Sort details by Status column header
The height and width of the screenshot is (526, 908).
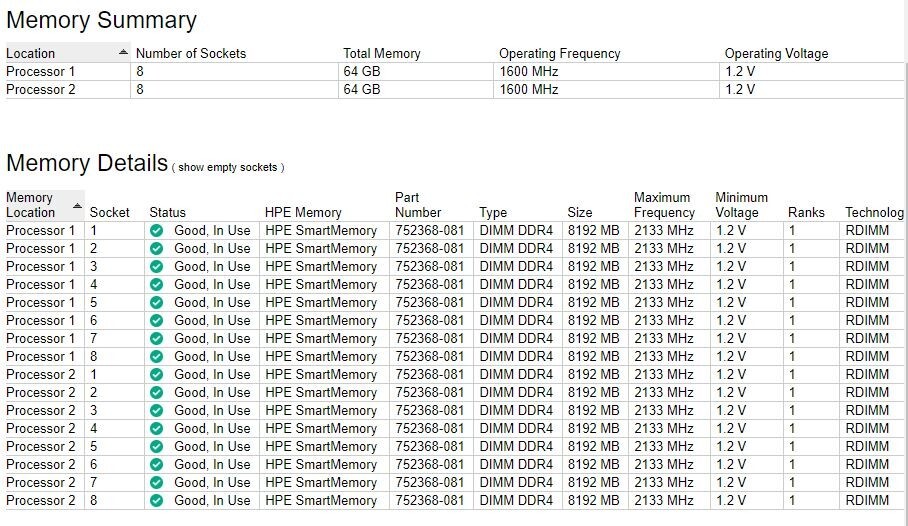(167, 212)
